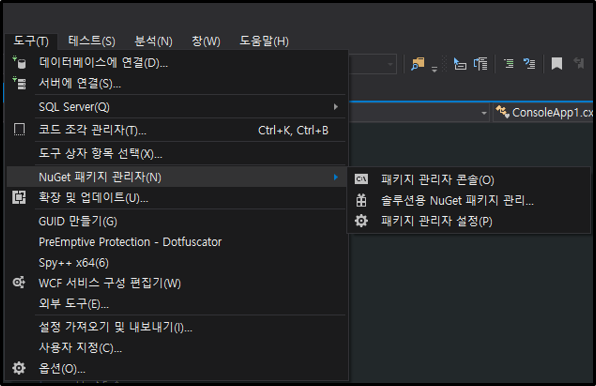Open the 도구(T) menu
Screen dimensions: 596x386
pyautogui.click(x=31, y=41)
